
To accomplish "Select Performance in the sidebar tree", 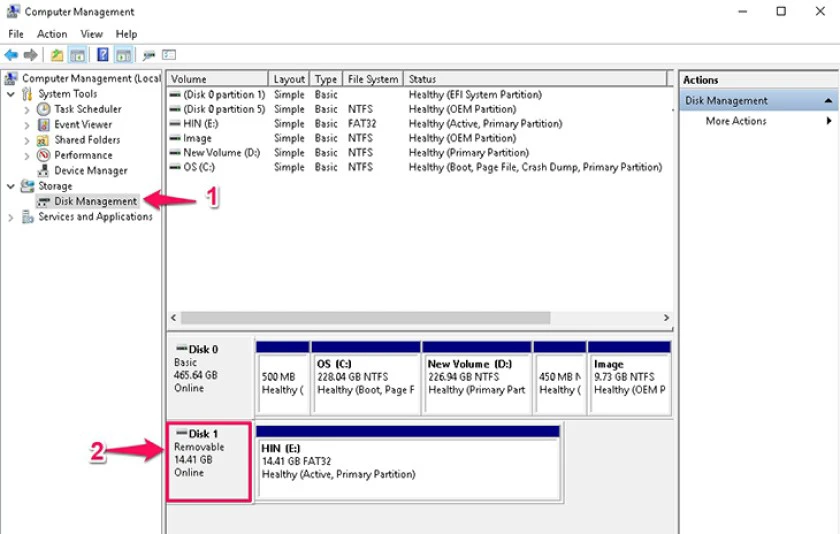I will tap(83, 155).
